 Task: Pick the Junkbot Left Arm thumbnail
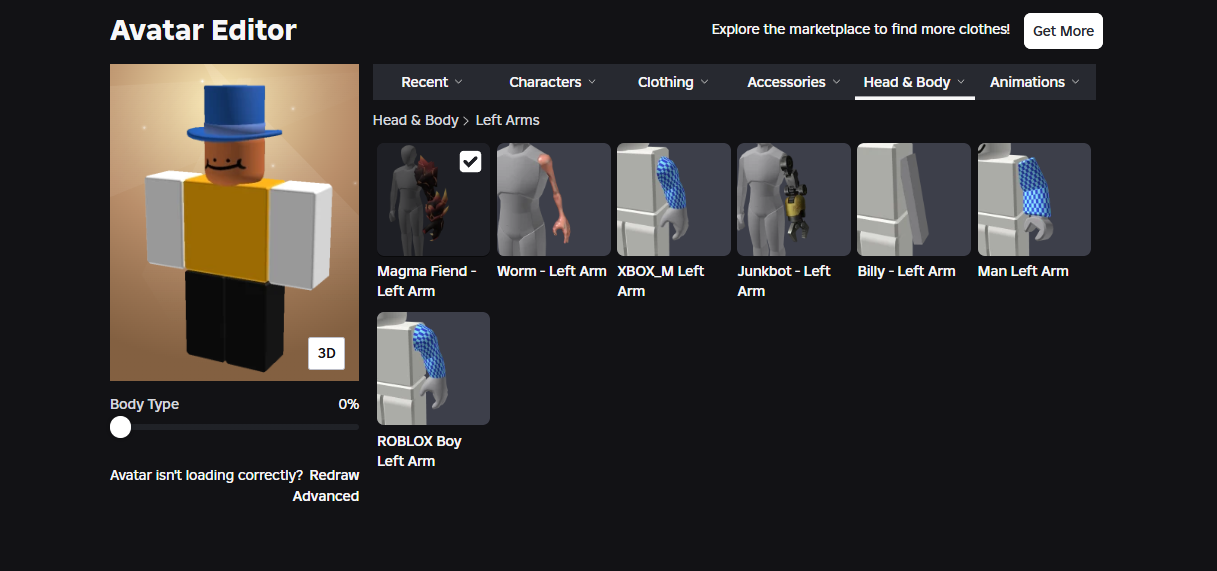pyautogui.click(x=793, y=199)
